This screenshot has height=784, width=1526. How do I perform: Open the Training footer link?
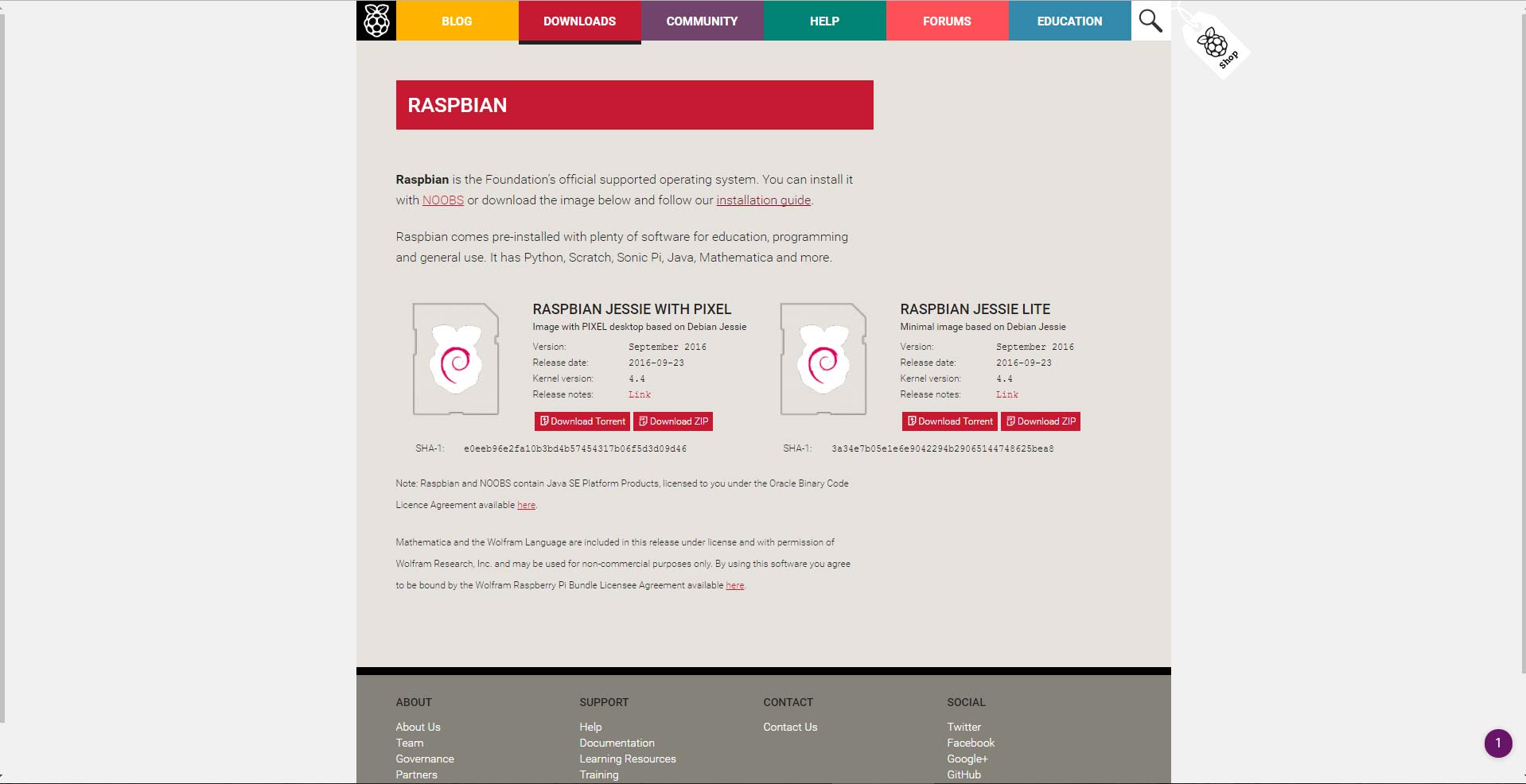[599, 774]
